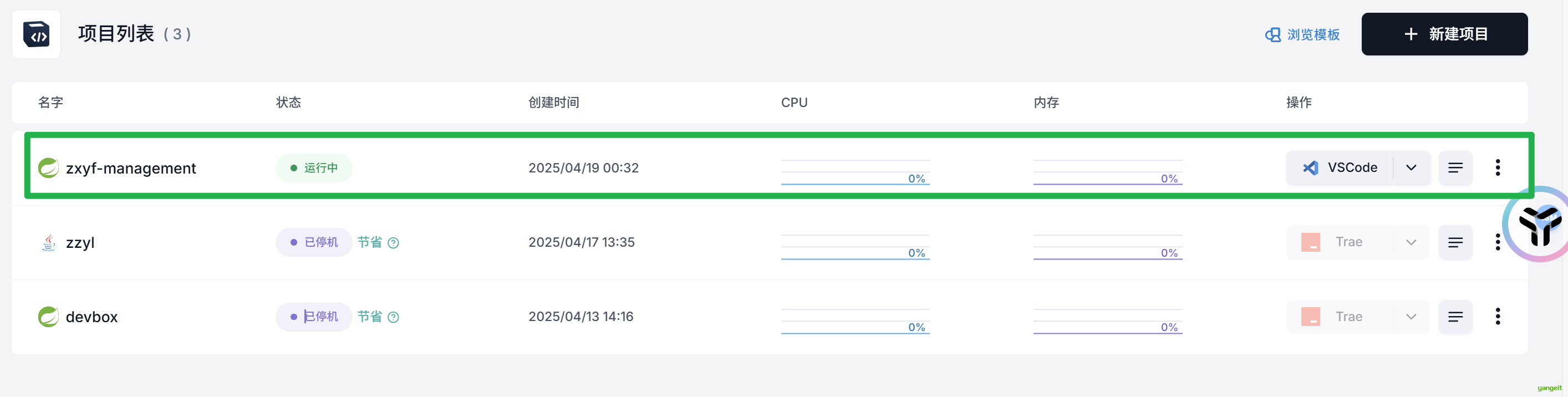Click the 创建时间 column header
Image resolution: width=1568 pixels, height=397 pixels.
point(553,102)
